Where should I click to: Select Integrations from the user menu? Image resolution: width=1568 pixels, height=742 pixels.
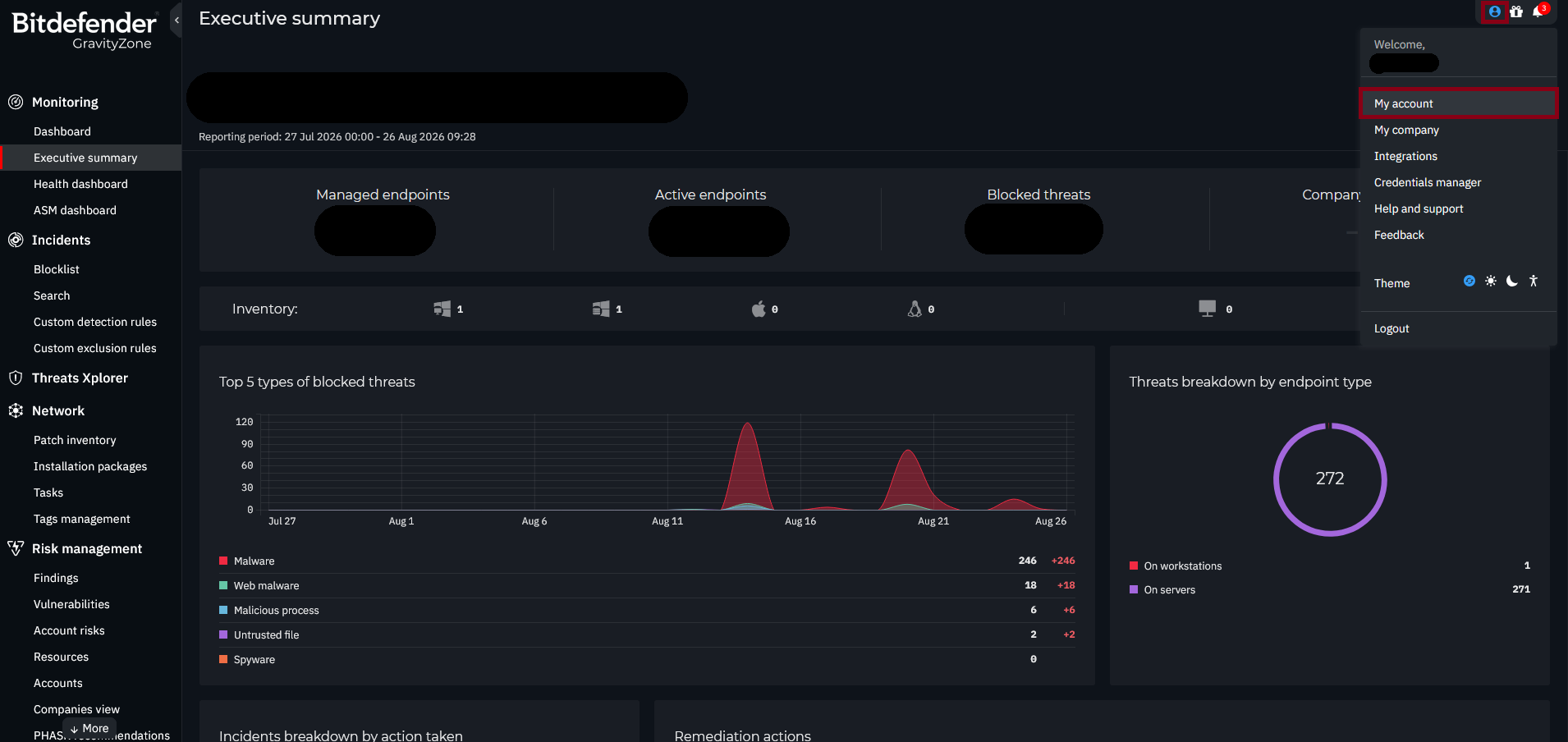(x=1459, y=156)
